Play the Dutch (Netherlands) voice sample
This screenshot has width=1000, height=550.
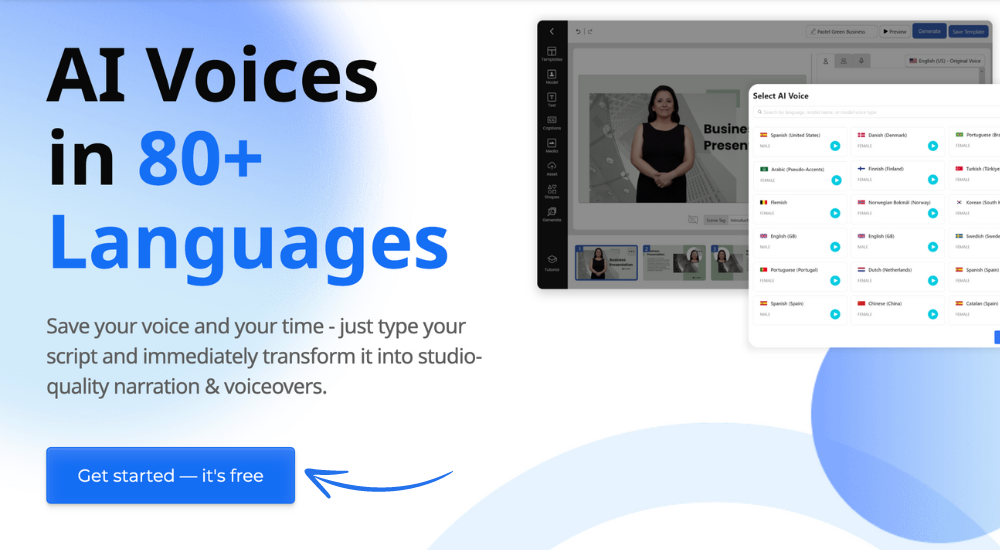coord(932,281)
